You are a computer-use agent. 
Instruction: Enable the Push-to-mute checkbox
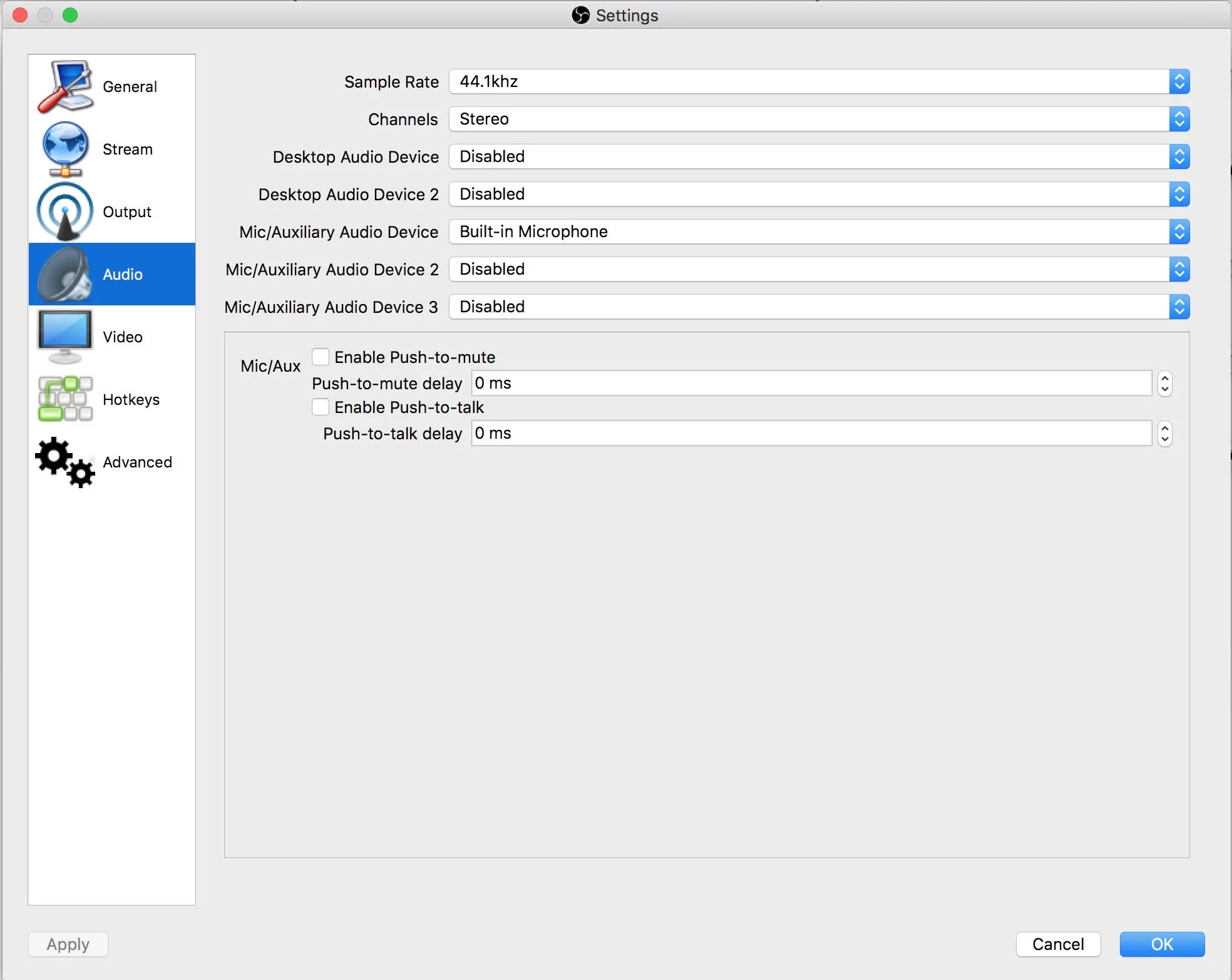coord(321,357)
